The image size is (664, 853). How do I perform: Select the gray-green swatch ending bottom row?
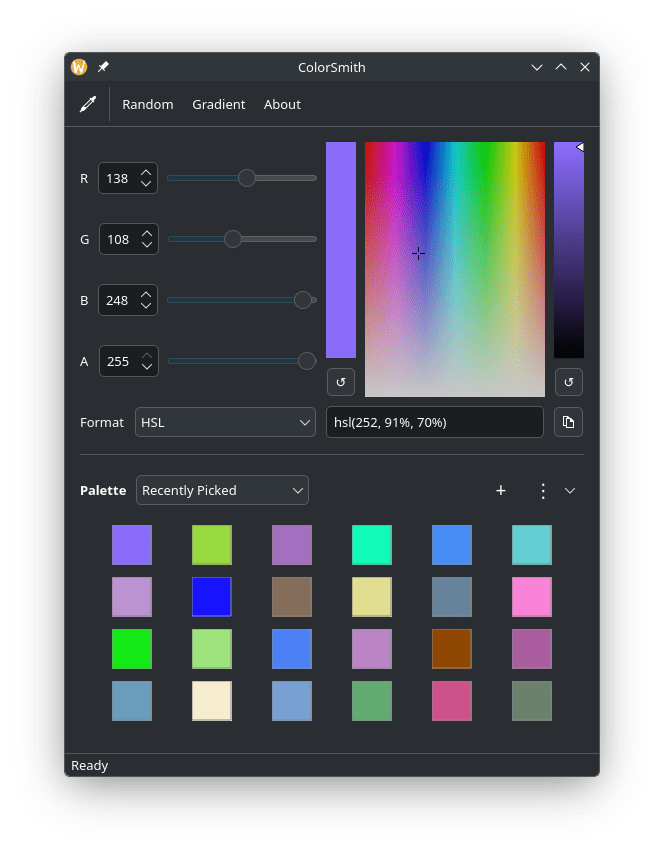coord(532,701)
